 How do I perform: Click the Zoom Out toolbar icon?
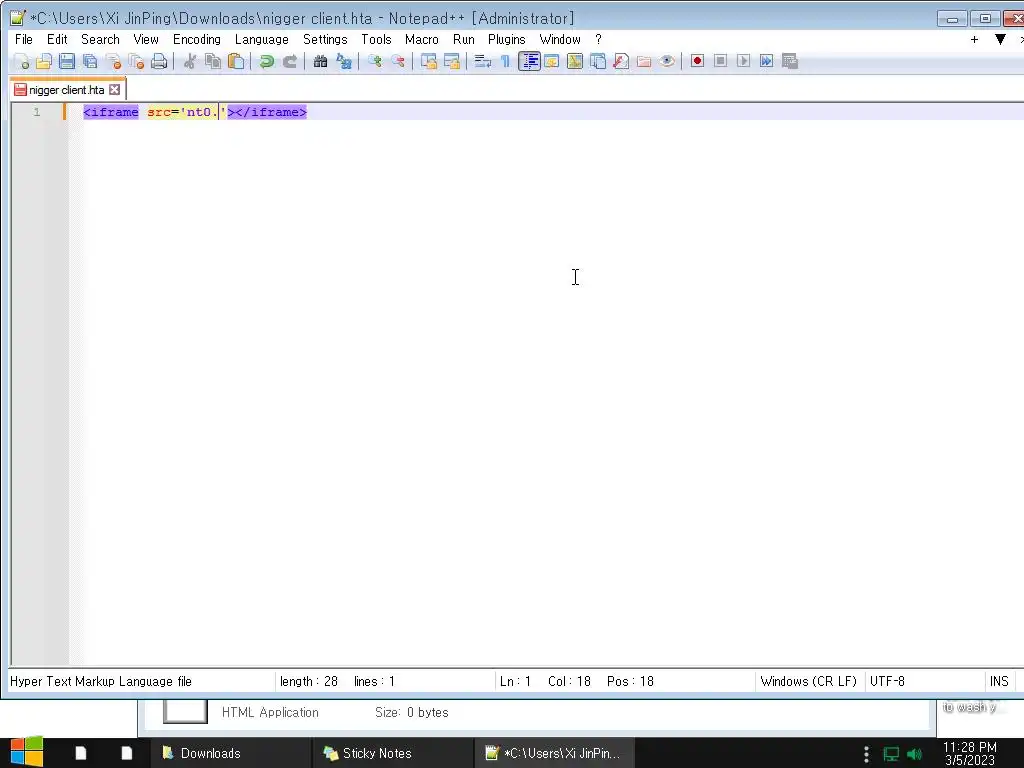pyautogui.click(x=397, y=61)
